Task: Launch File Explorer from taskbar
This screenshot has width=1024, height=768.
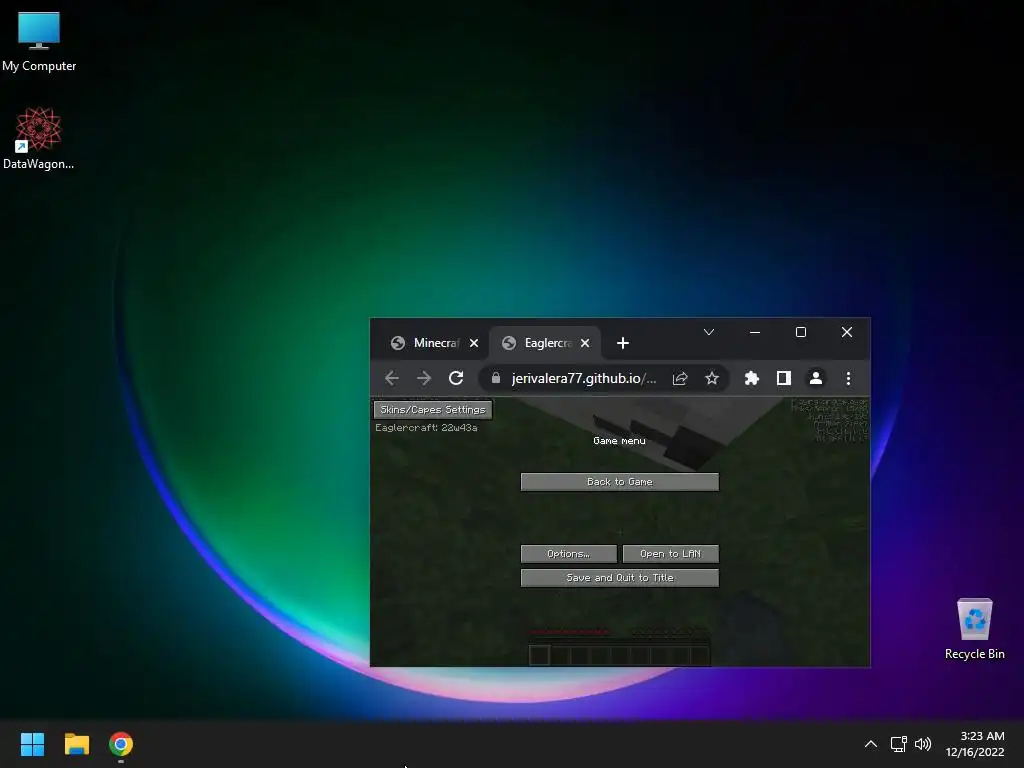Action: 76,744
